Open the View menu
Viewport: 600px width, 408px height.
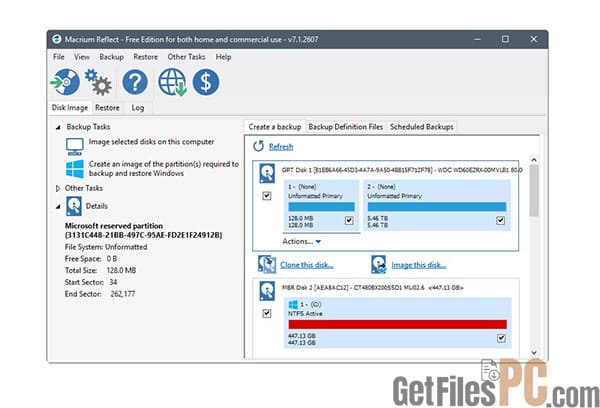click(82, 57)
